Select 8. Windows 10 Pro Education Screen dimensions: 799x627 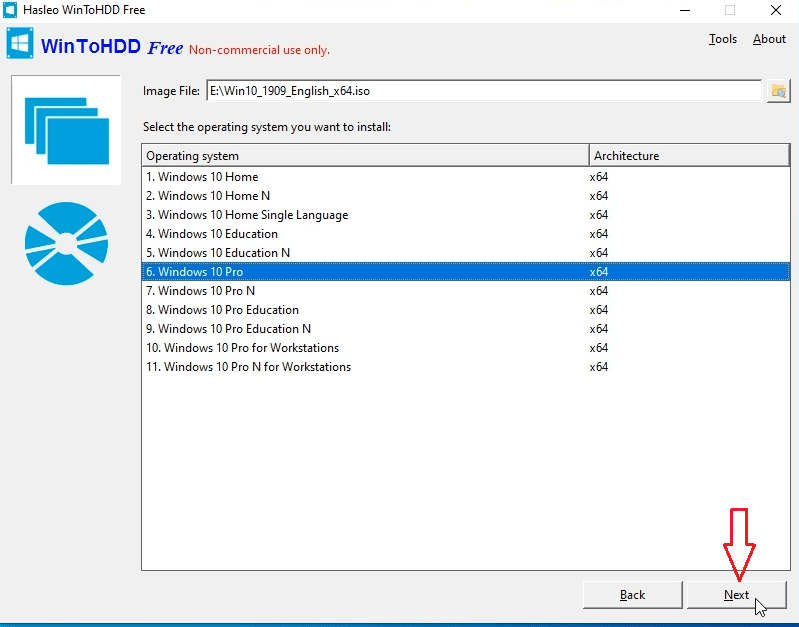(x=466, y=310)
